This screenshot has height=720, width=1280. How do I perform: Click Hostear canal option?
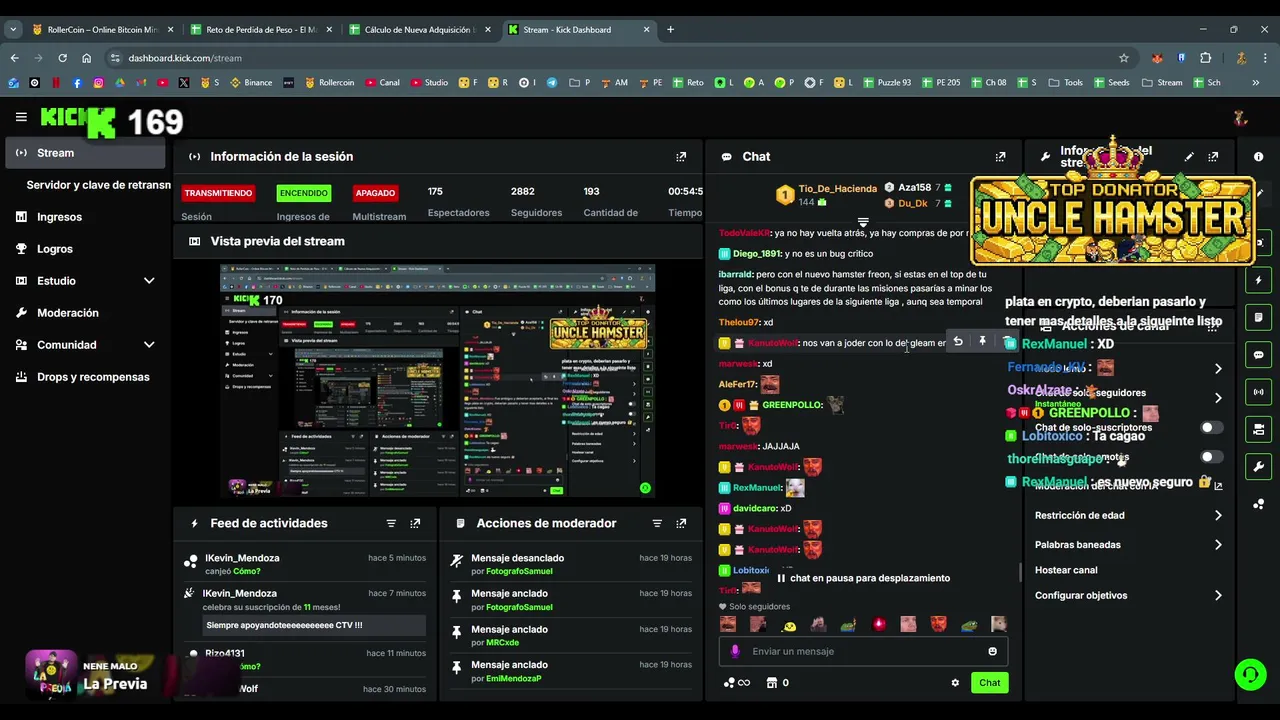(x=1066, y=570)
